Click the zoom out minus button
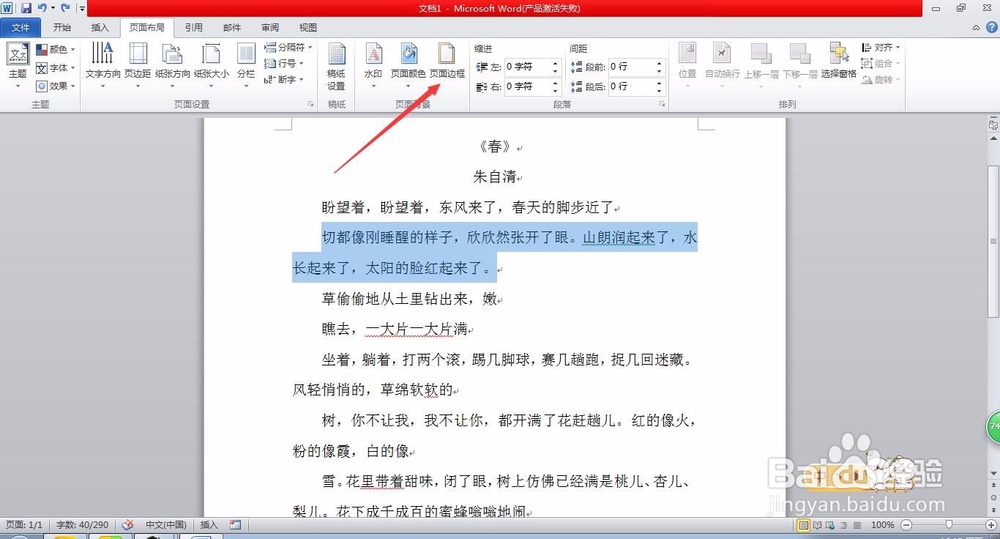 (906, 524)
